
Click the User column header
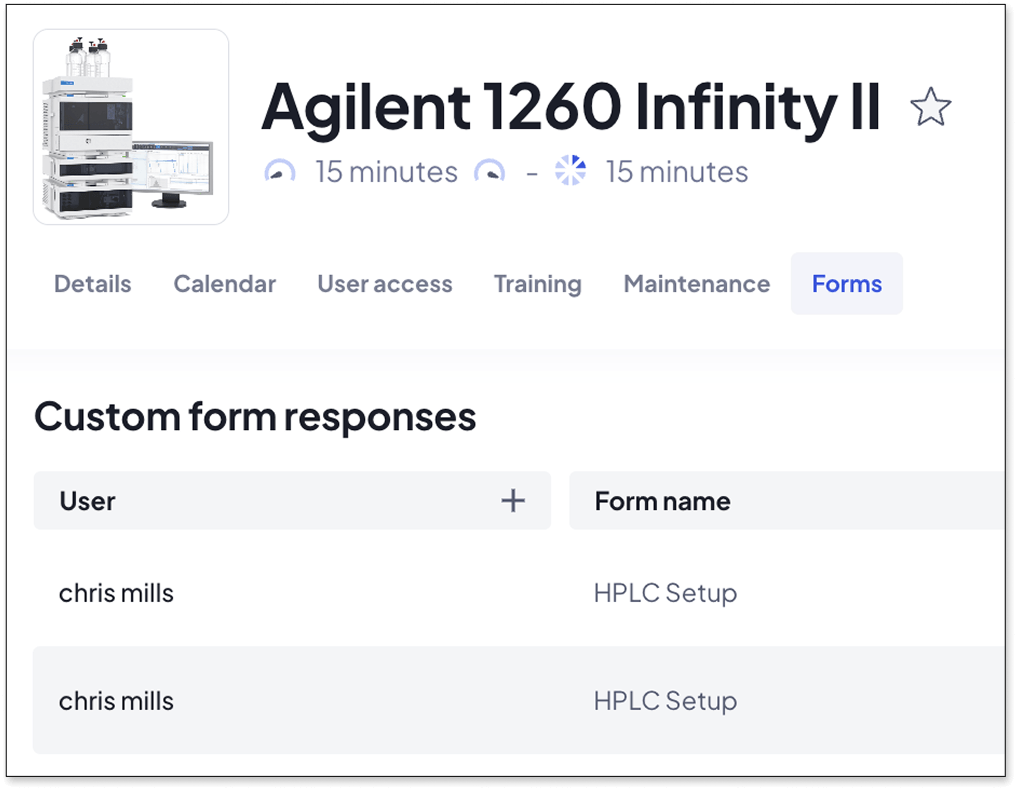(x=292, y=501)
